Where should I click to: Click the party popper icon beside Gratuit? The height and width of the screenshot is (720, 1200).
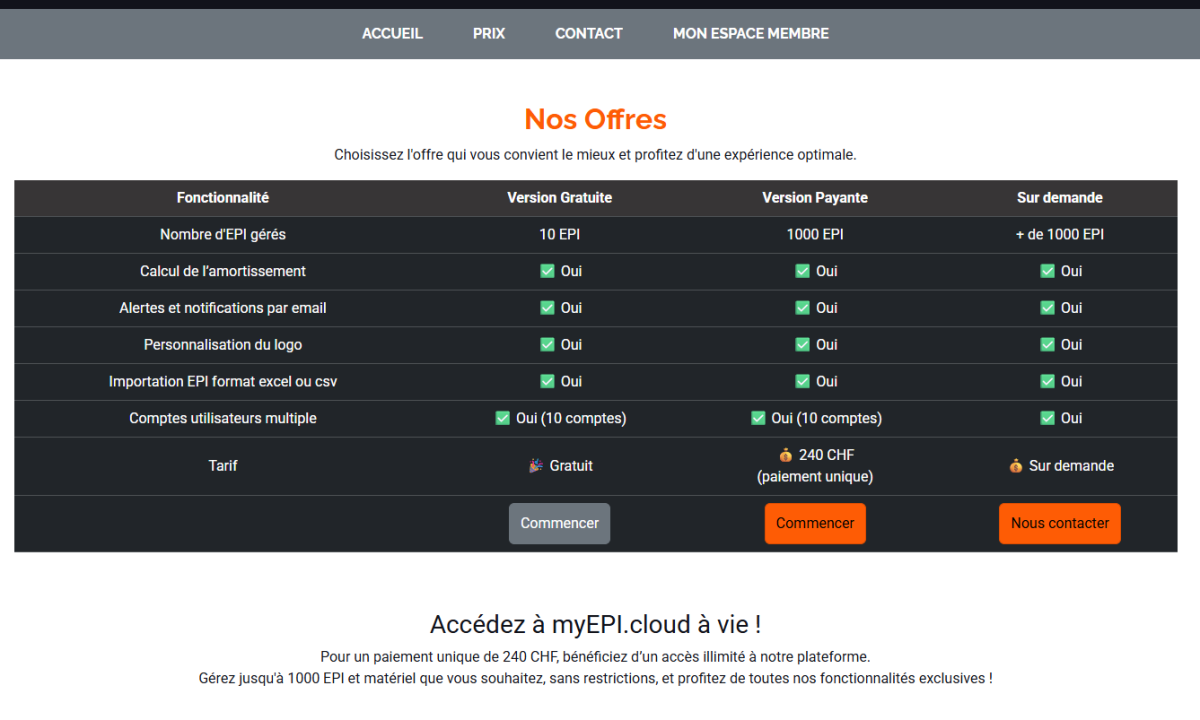(x=536, y=466)
